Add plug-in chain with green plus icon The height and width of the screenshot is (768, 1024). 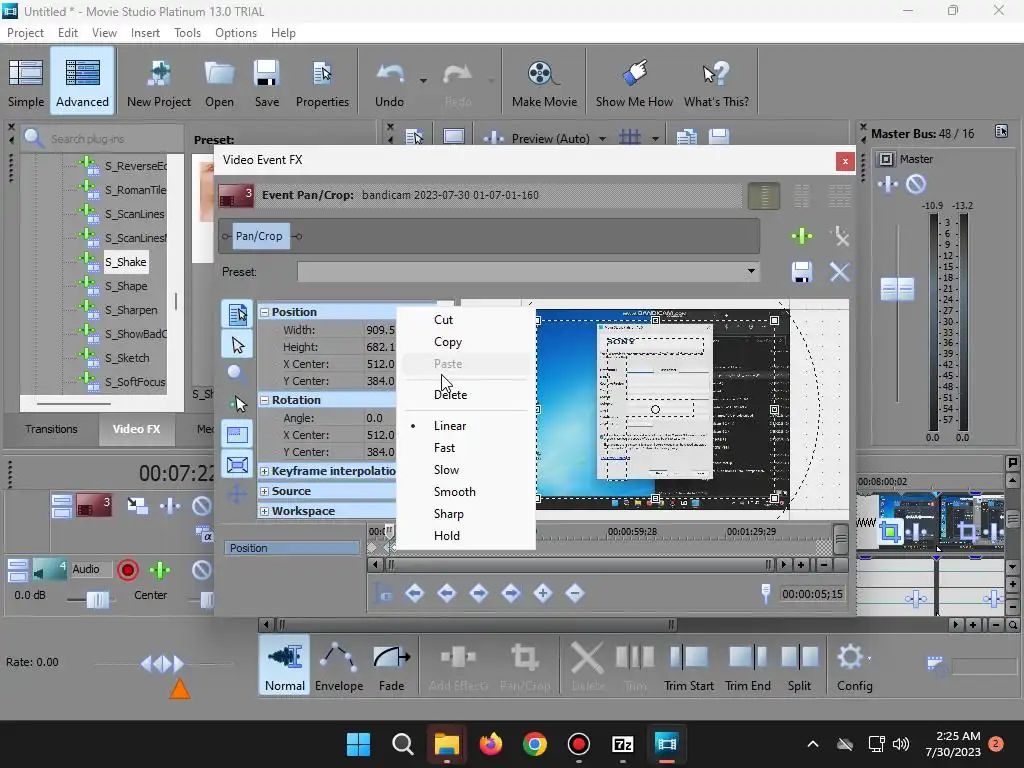tap(802, 236)
